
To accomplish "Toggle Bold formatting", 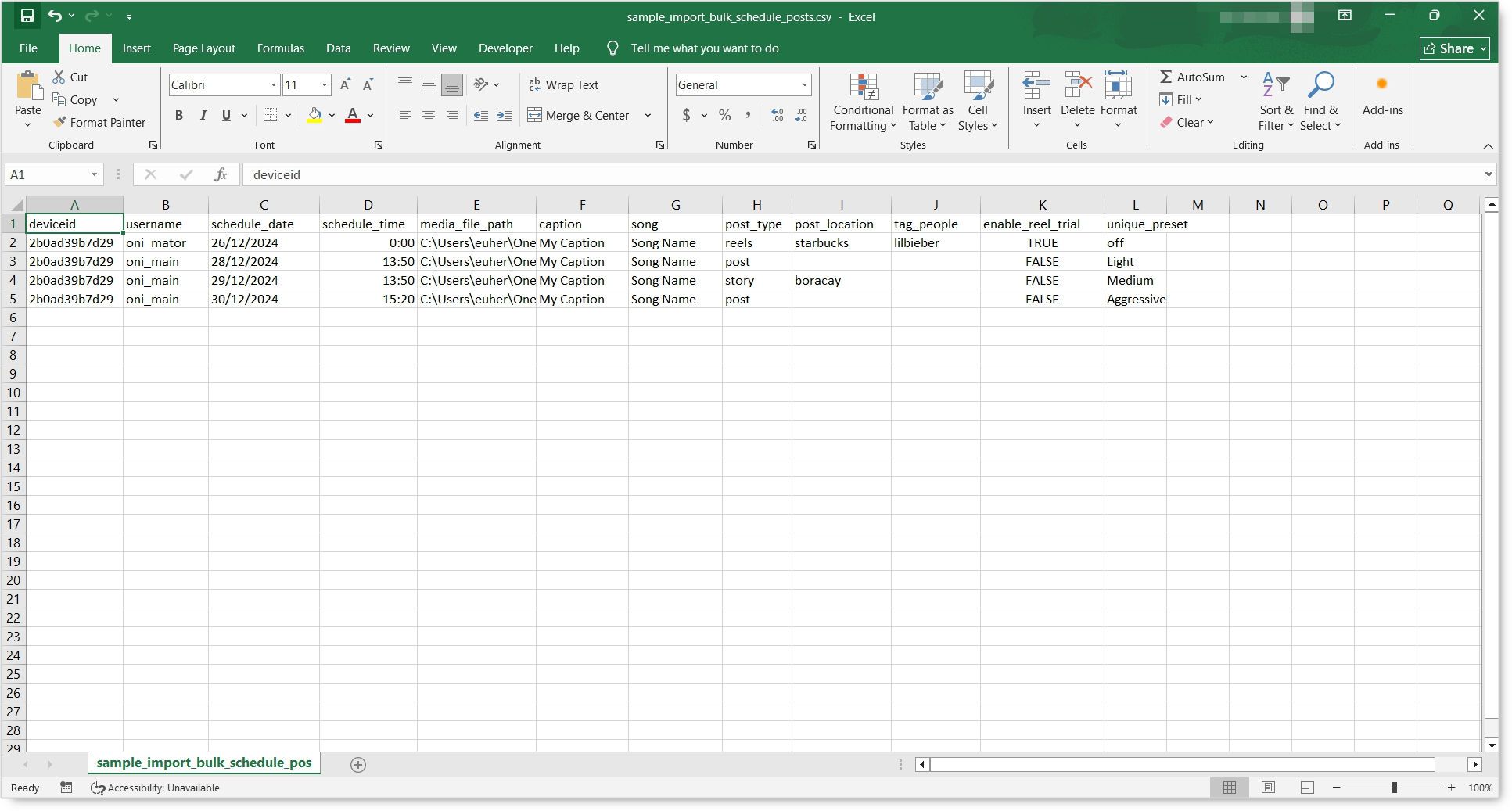I will click(x=179, y=115).
